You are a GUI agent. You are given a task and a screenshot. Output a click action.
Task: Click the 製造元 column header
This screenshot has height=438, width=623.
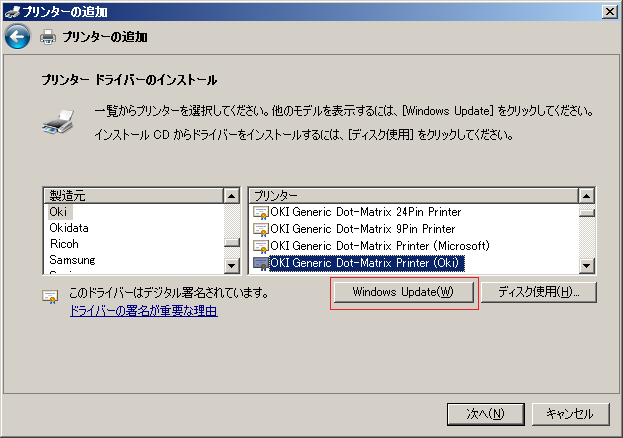(x=134, y=196)
